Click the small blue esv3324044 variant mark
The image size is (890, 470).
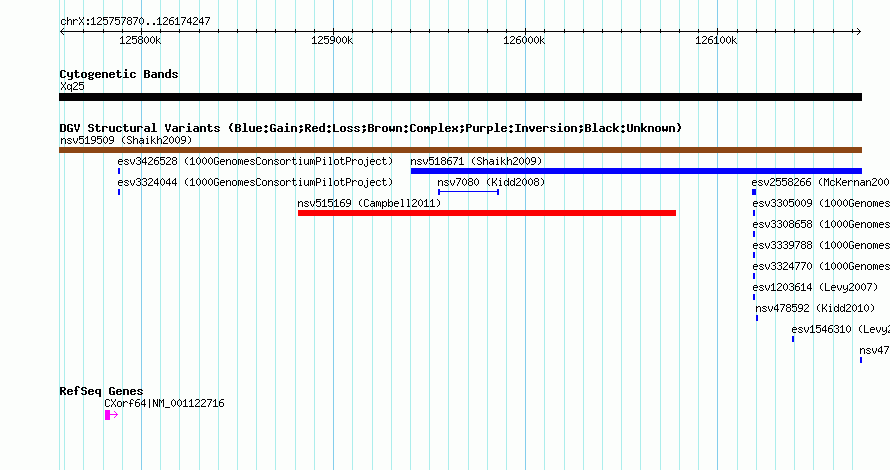(x=119, y=192)
